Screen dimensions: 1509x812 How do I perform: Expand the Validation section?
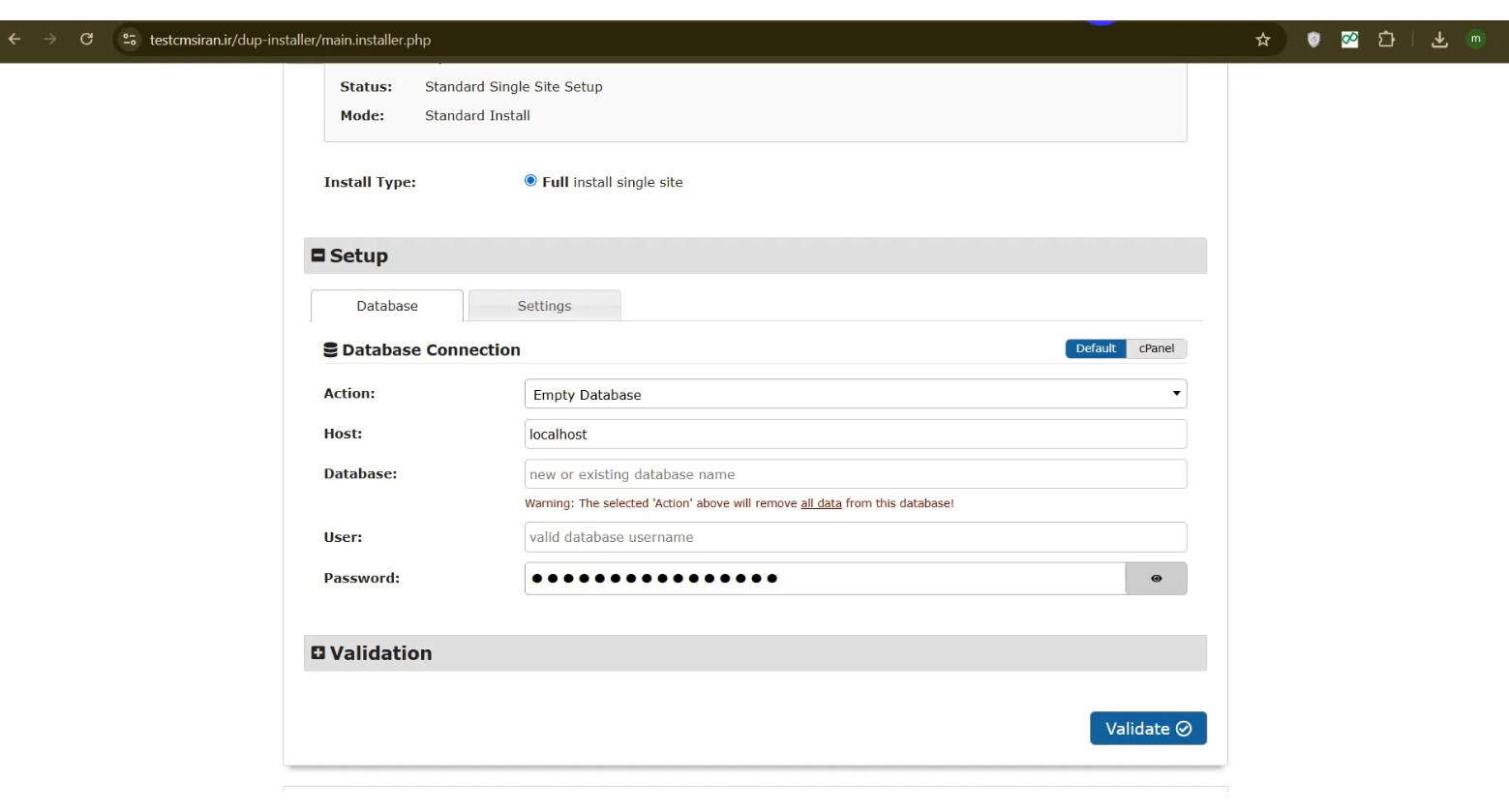pos(317,653)
